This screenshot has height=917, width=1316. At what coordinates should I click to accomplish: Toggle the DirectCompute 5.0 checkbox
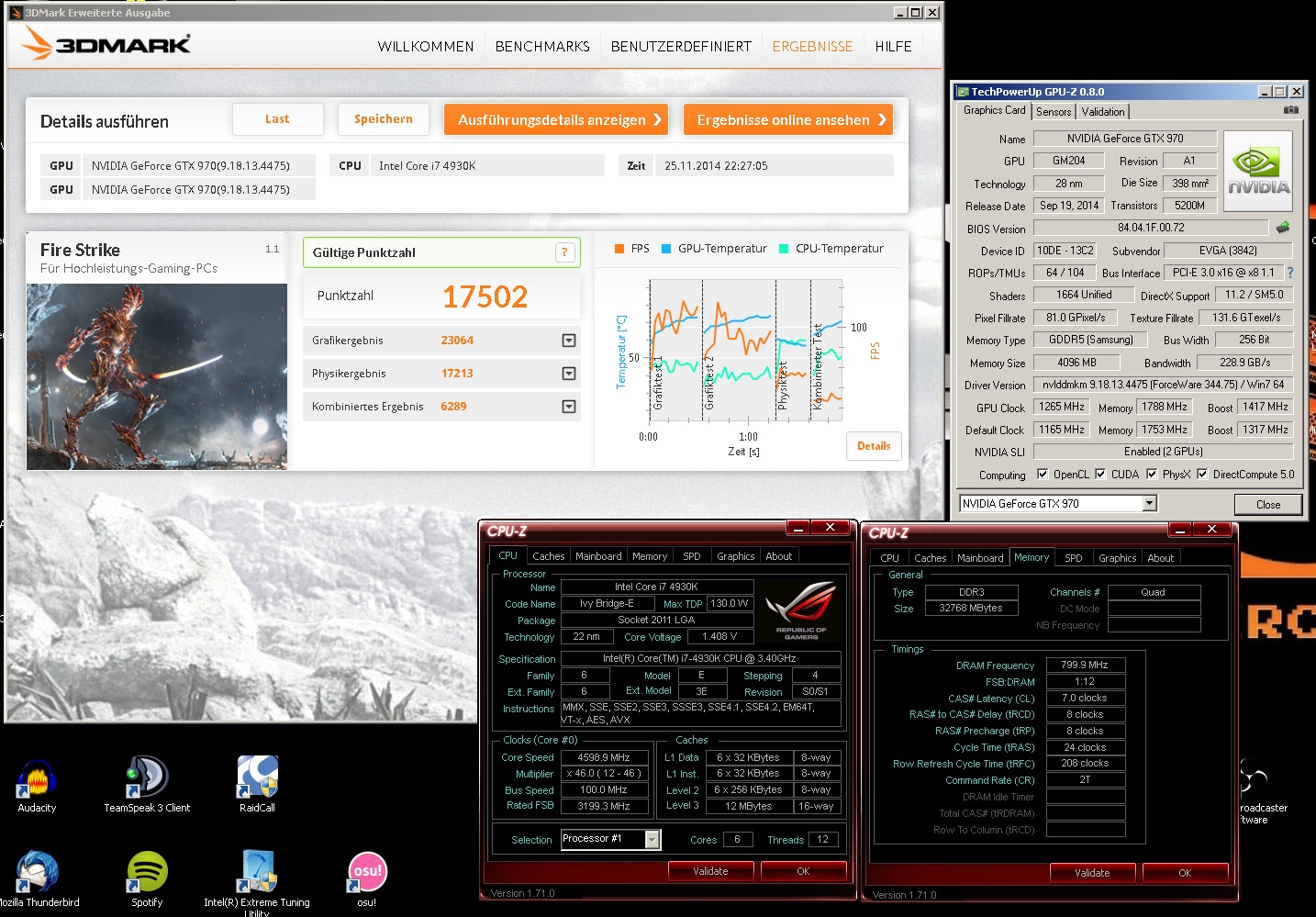tap(1202, 475)
